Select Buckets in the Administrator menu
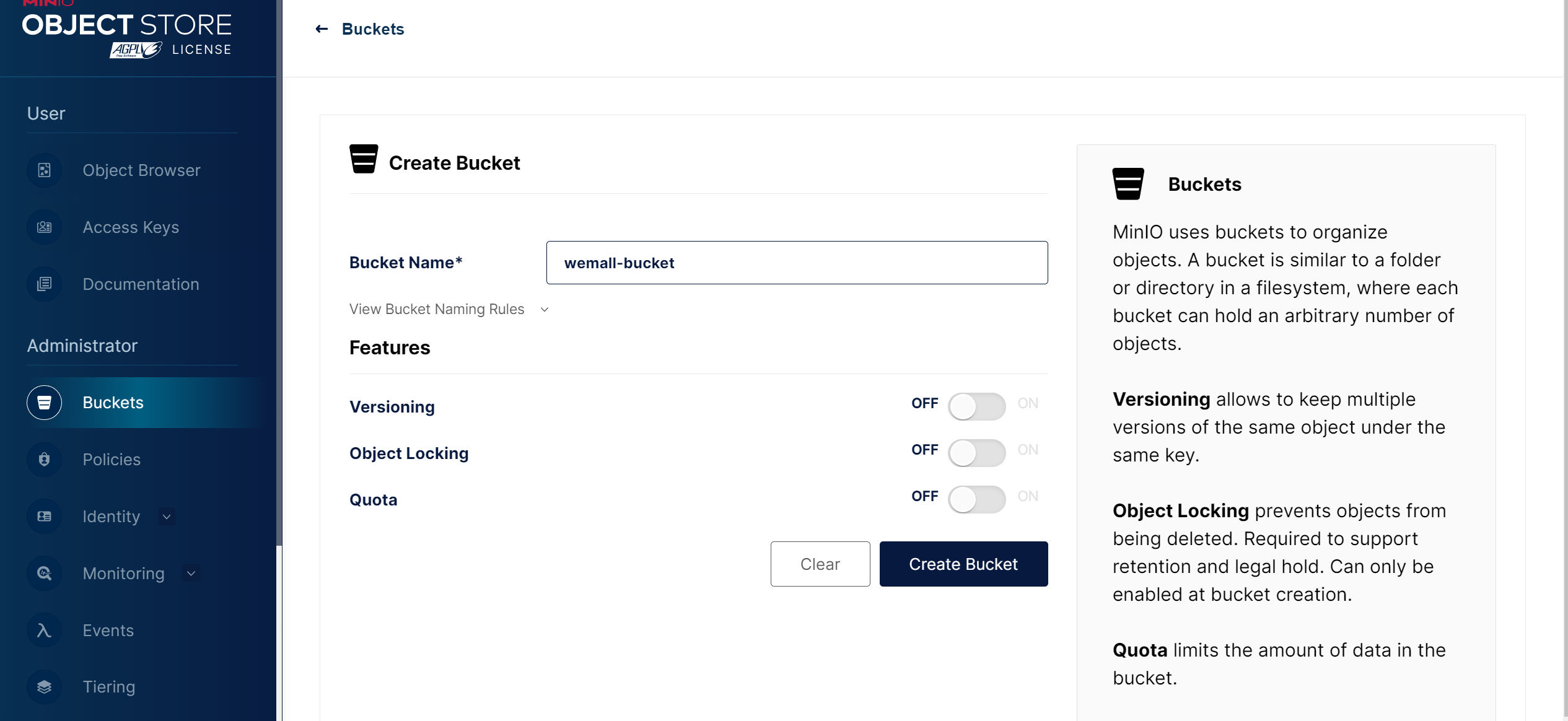 (x=113, y=403)
